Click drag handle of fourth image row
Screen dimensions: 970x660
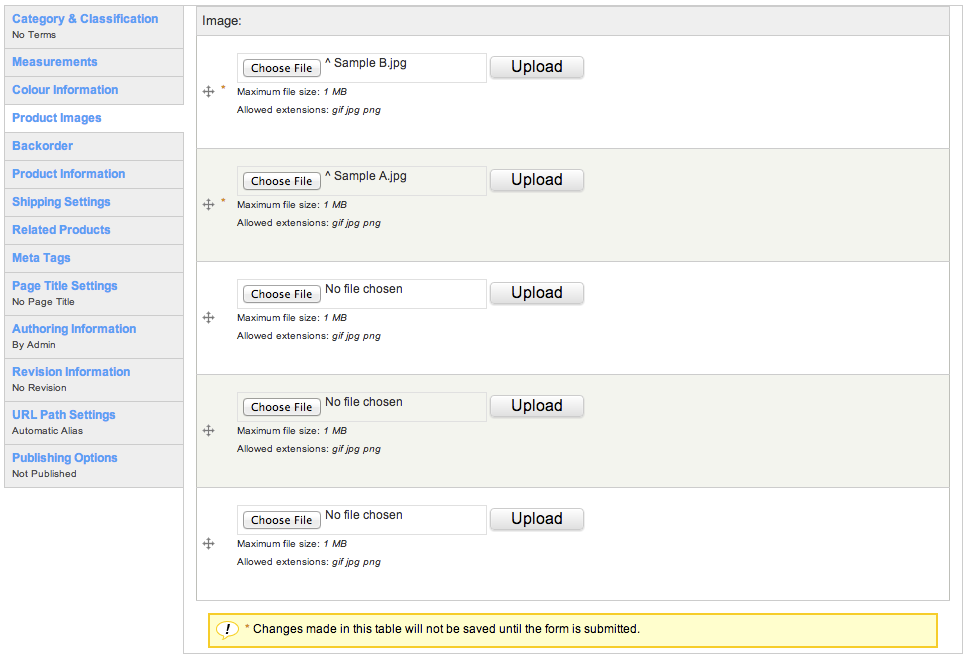coord(208,431)
